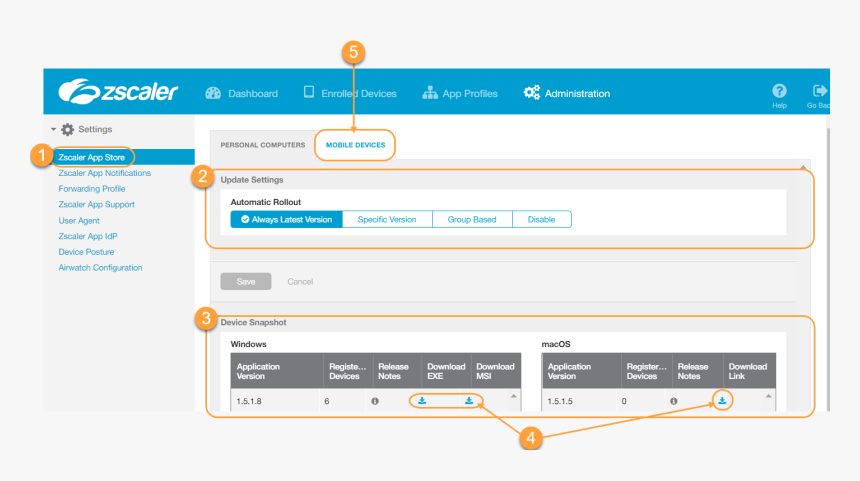Click the Help question mark icon
Viewport: 860px width, 481px height.
pos(779,91)
